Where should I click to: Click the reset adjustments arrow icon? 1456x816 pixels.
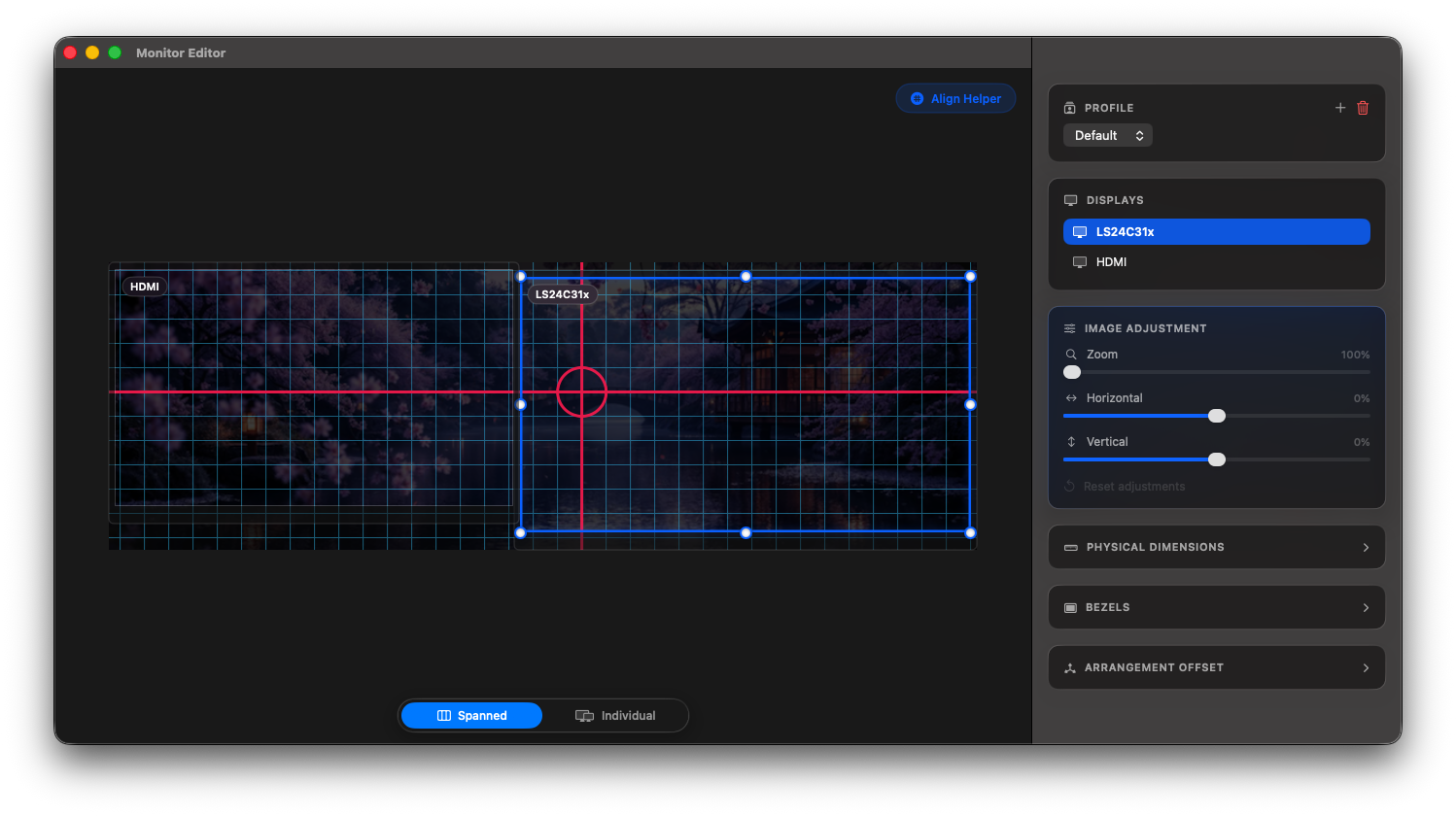tap(1069, 486)
